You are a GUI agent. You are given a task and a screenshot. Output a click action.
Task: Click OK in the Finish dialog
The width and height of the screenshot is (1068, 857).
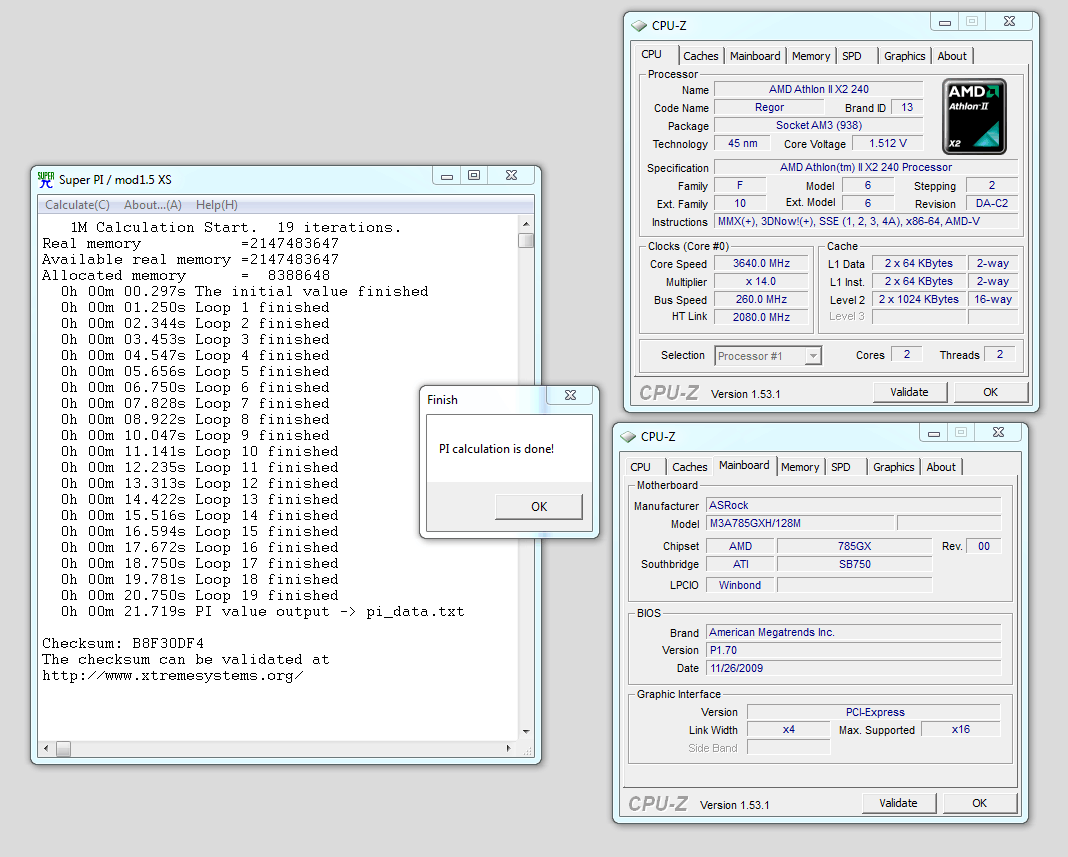click(x=539, y=507)
